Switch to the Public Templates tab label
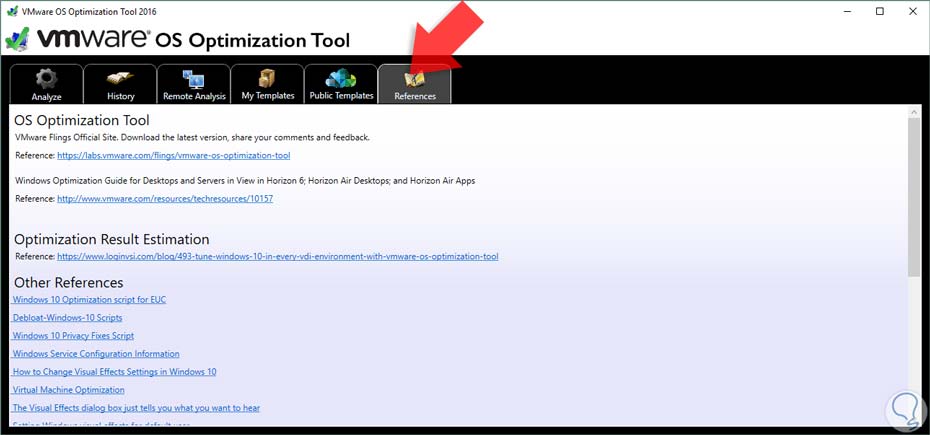 (341, 96)
